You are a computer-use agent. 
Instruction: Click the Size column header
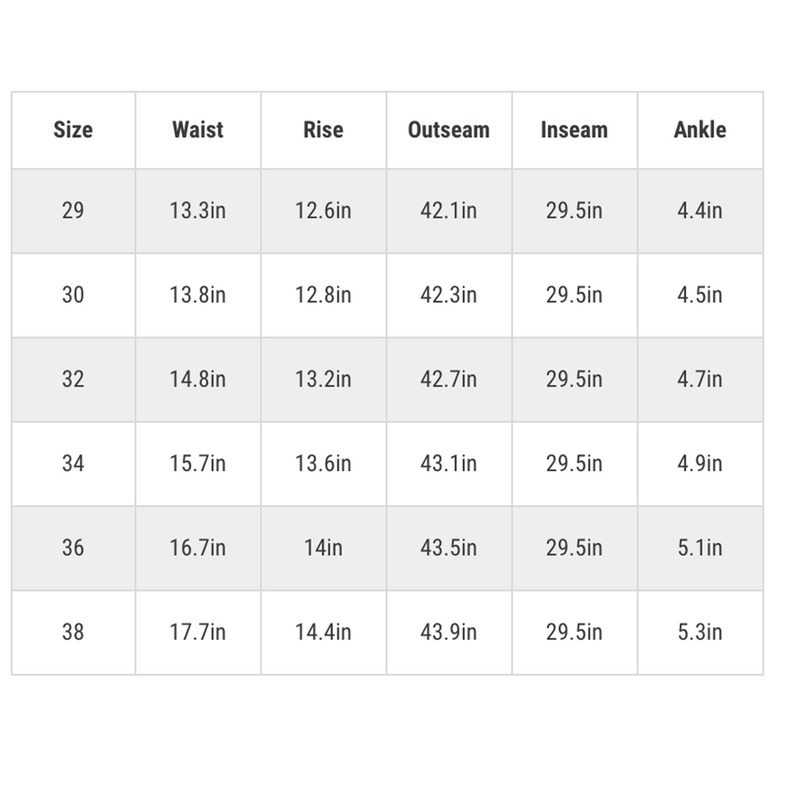(73, 130)
